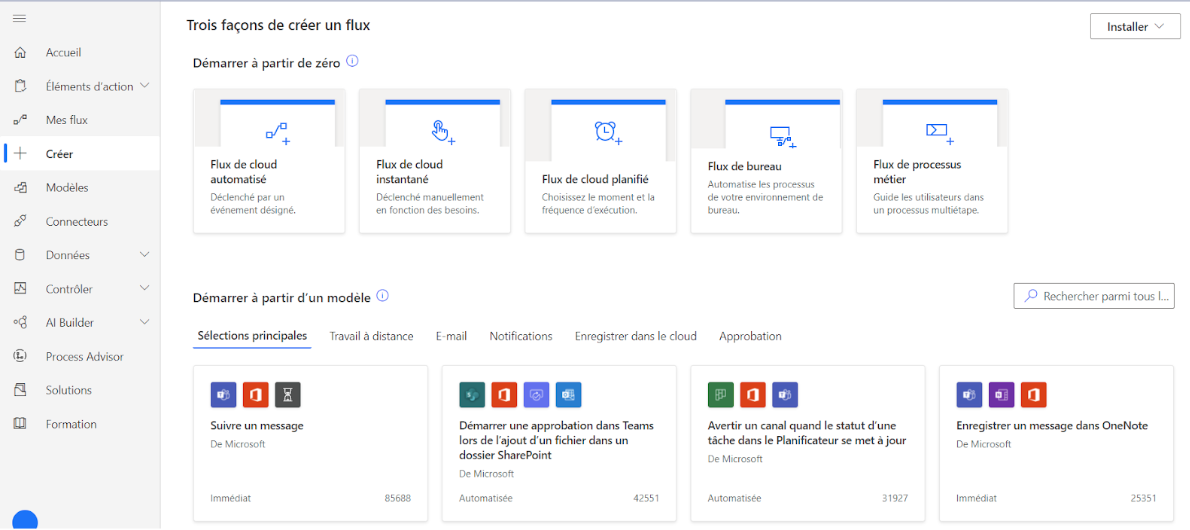The image size is (1190, 530).
Task: Choose the Flux de bureau desktop icon
Action: coord(781,135)
